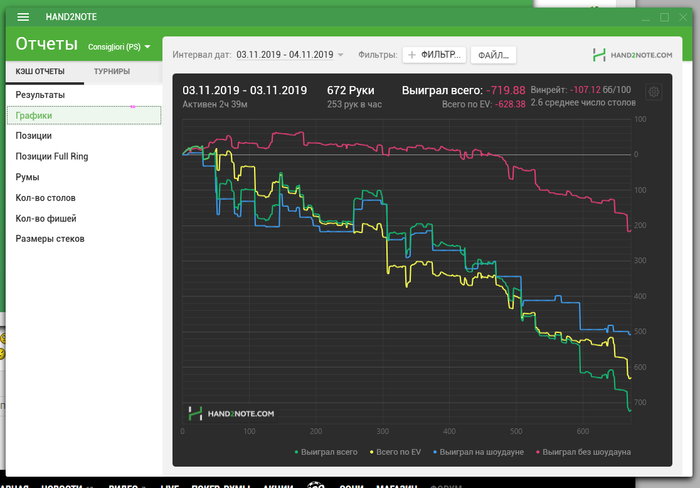Maximize the Hand2Note window

pyautogui.click(x=664, y=17)
